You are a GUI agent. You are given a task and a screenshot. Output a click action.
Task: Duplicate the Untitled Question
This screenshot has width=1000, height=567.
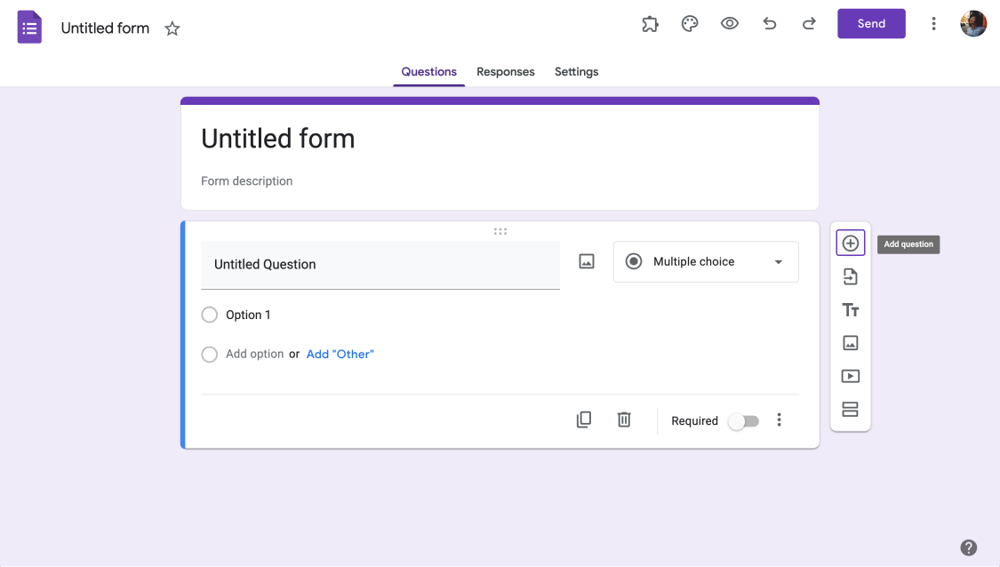584,420
